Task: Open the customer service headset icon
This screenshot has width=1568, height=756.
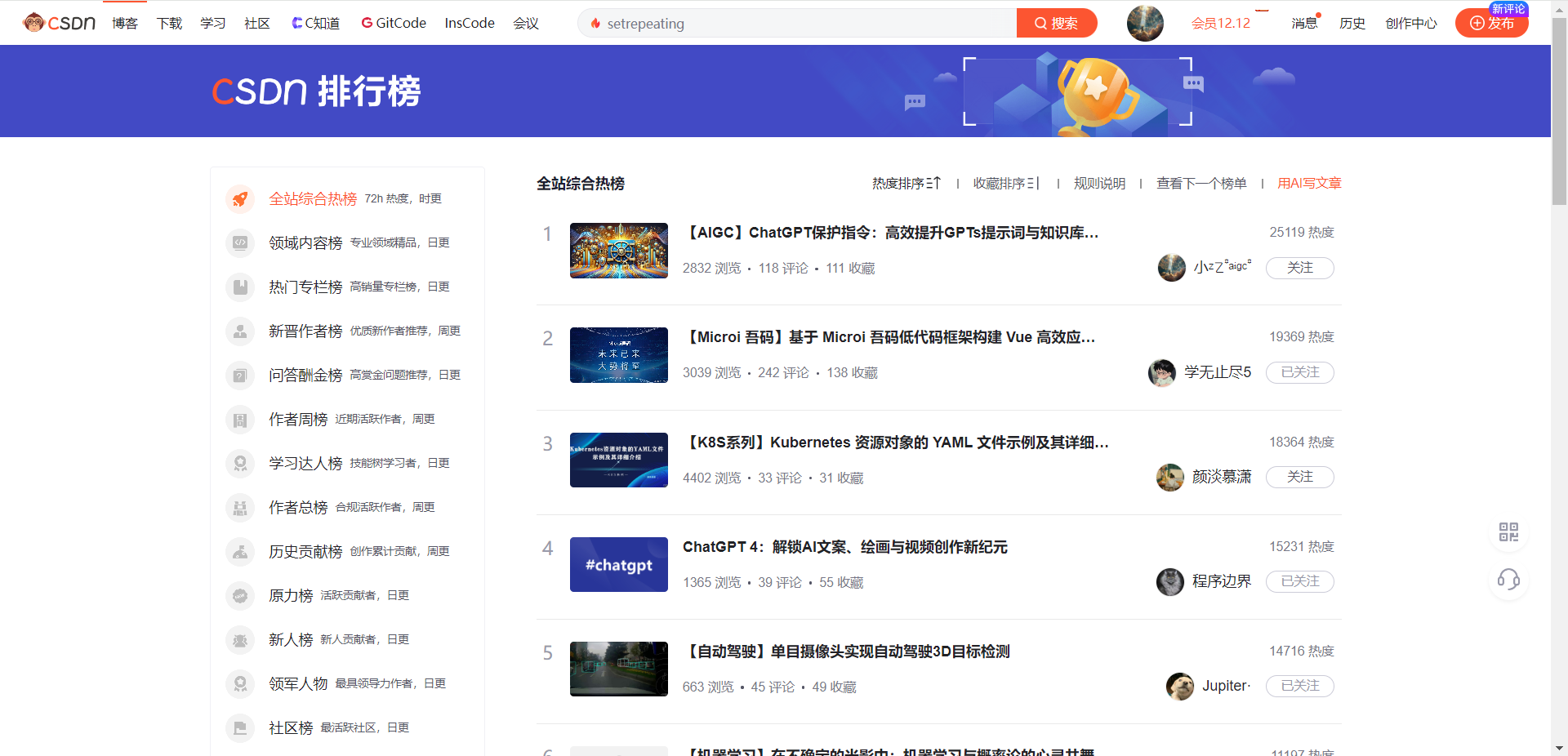Action: 1508,580
